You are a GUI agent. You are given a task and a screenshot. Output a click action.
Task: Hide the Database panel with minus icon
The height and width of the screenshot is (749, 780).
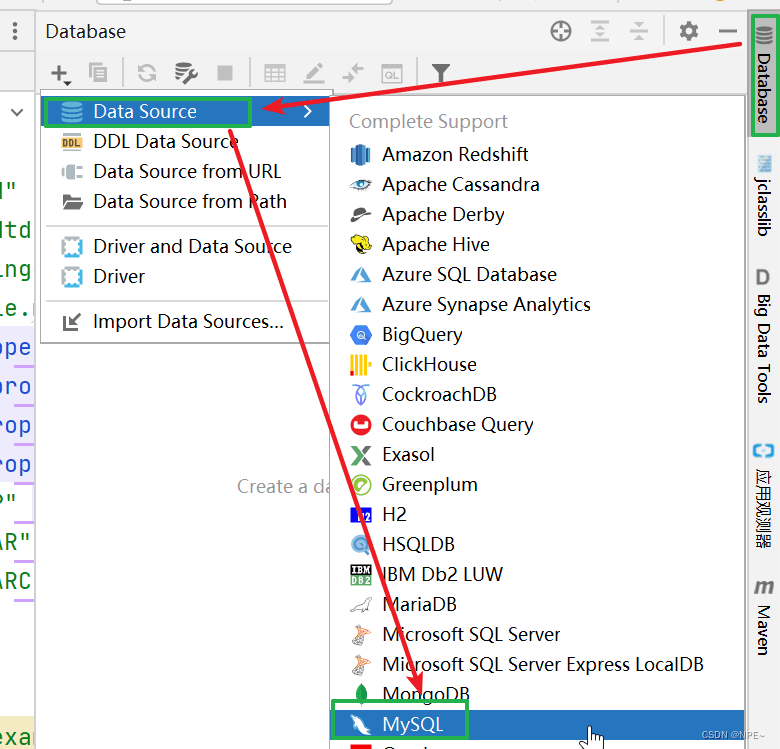pos(728,31)
